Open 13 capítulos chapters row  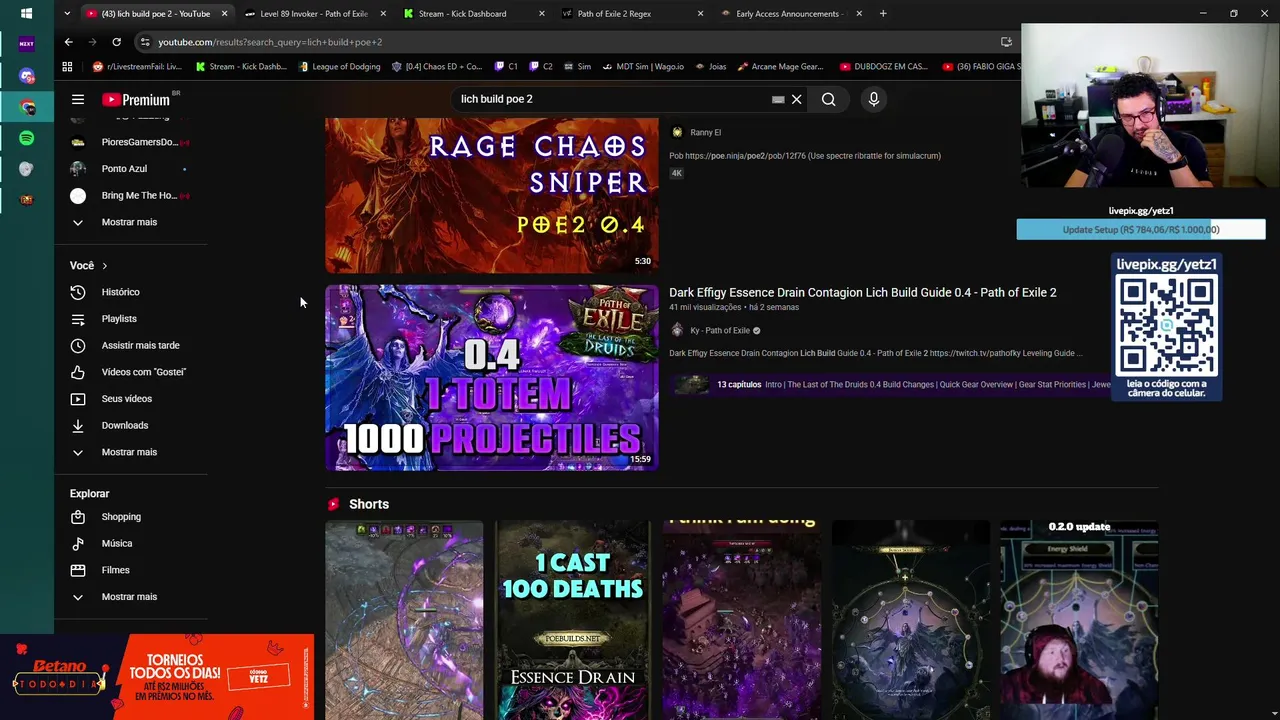coord(892,385)
